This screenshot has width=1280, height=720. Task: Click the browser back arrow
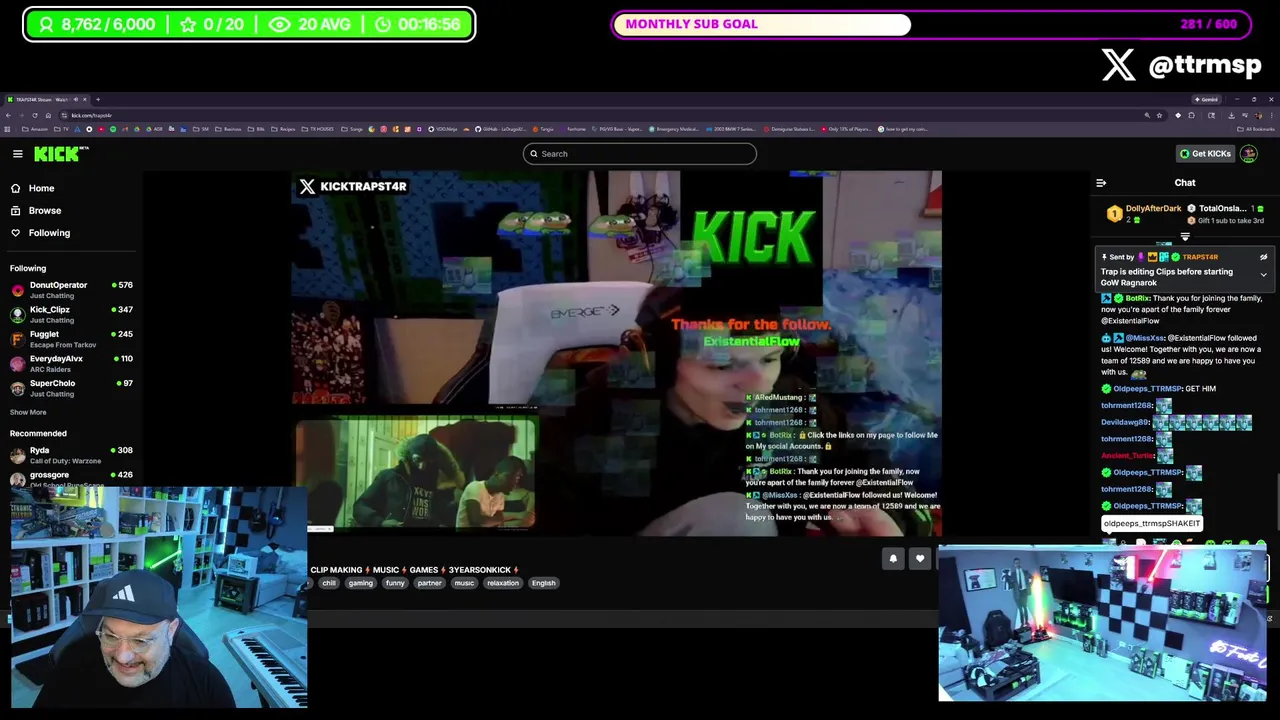(8, 115)
